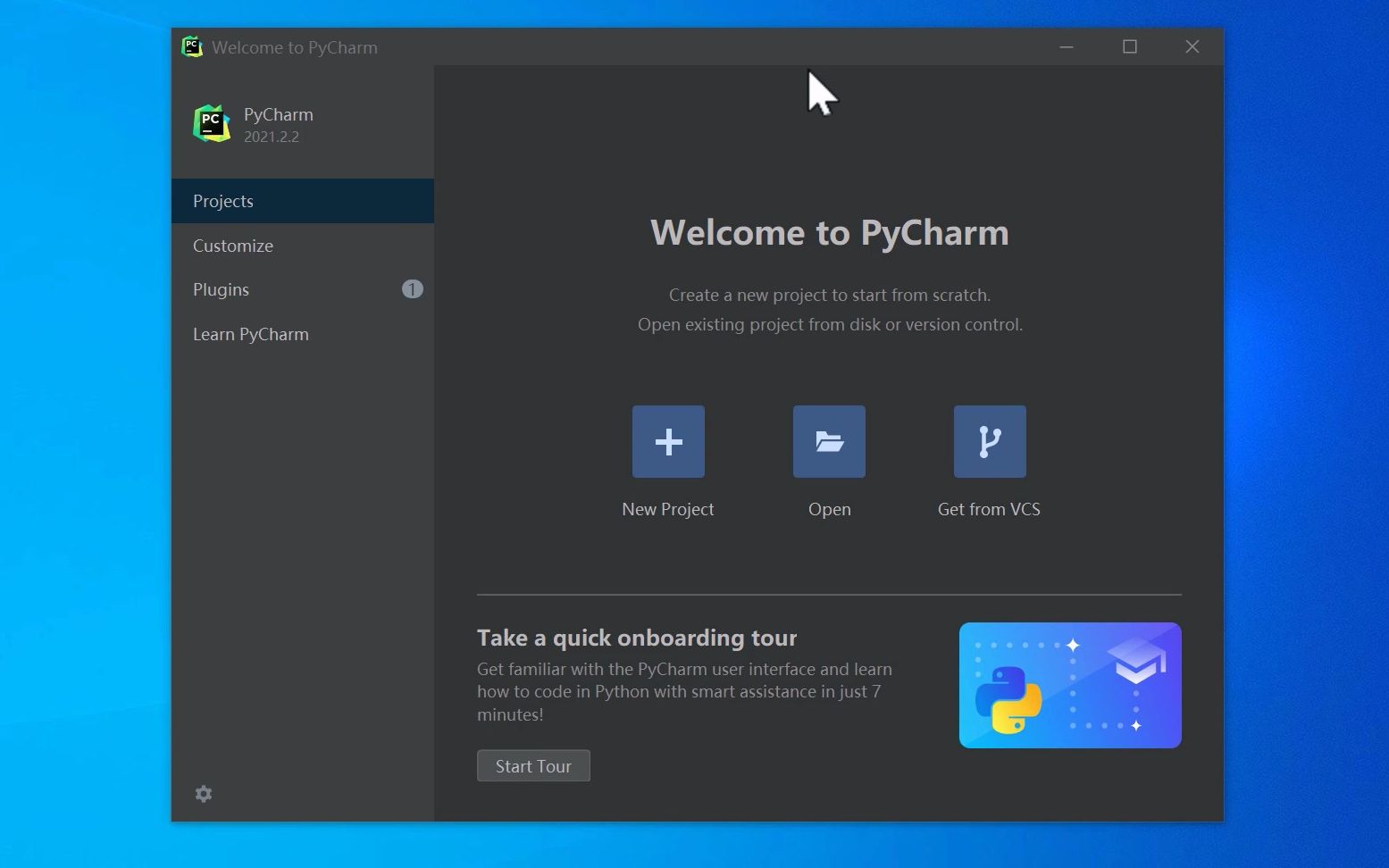Image resolution: width=1389 pixels, height=868 pixels.
Task: Select the Projects section
Action: pos(222,201)
